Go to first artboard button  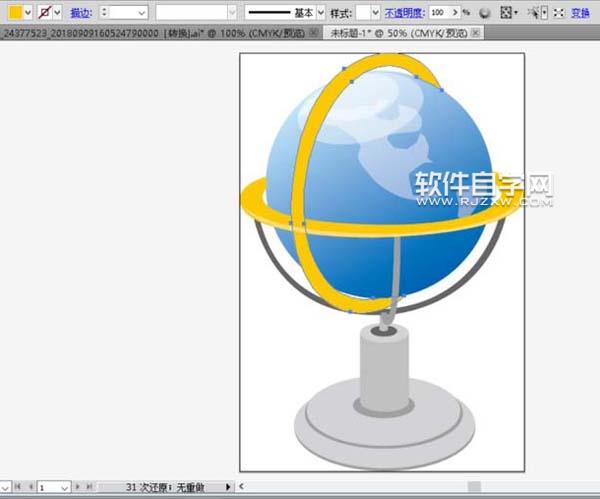[x=18, y=487]
